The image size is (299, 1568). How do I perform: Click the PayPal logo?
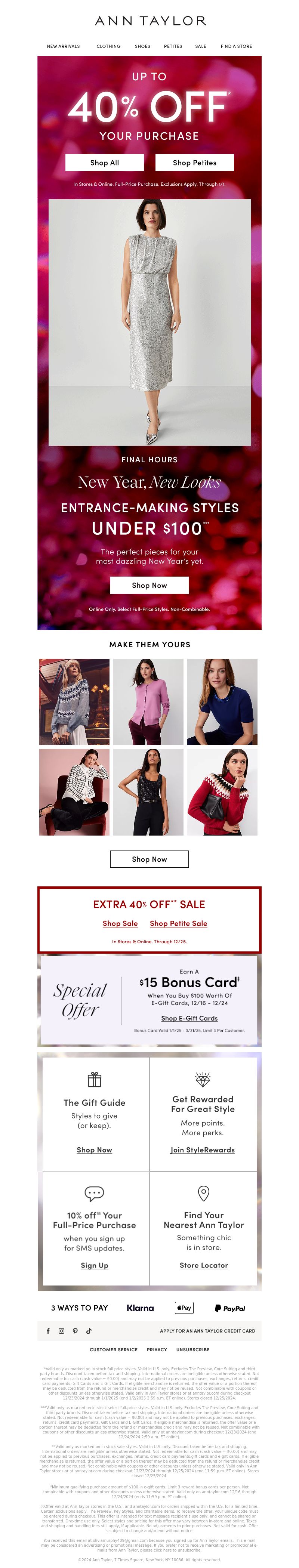tap(229, 1308)
